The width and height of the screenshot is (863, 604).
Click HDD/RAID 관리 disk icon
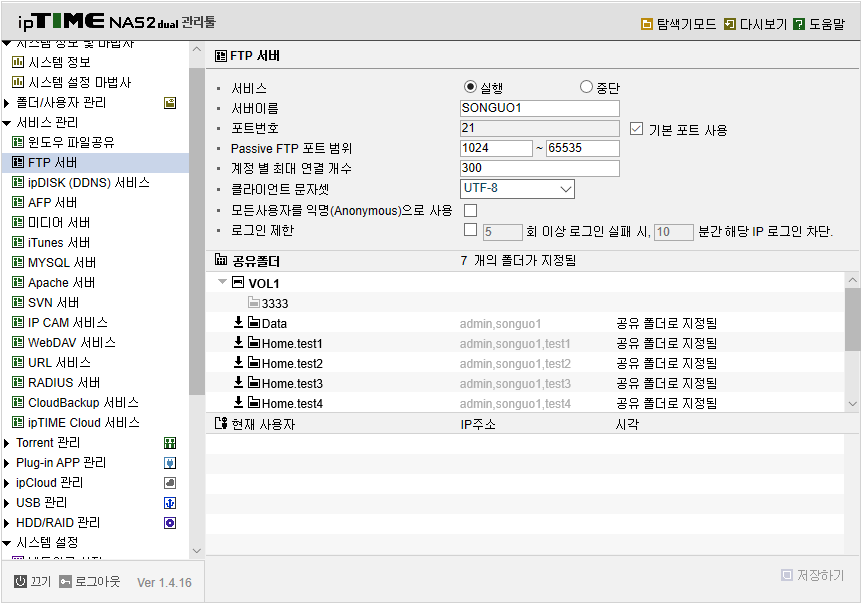coord(170,523)
